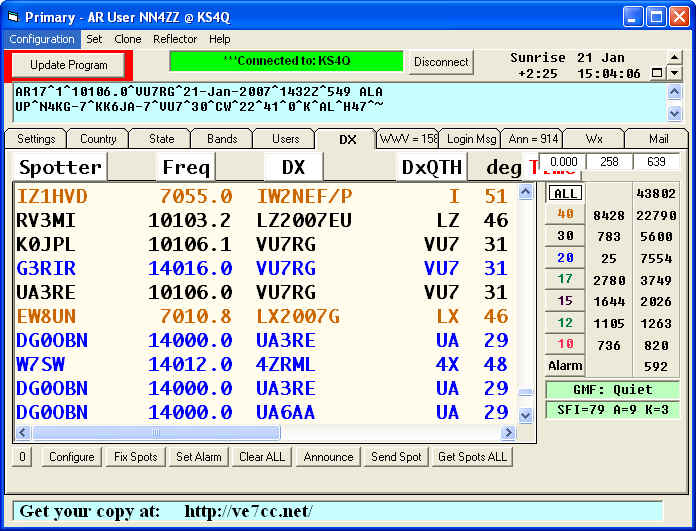Open the Configuration menu

click(x=42, y=39)
